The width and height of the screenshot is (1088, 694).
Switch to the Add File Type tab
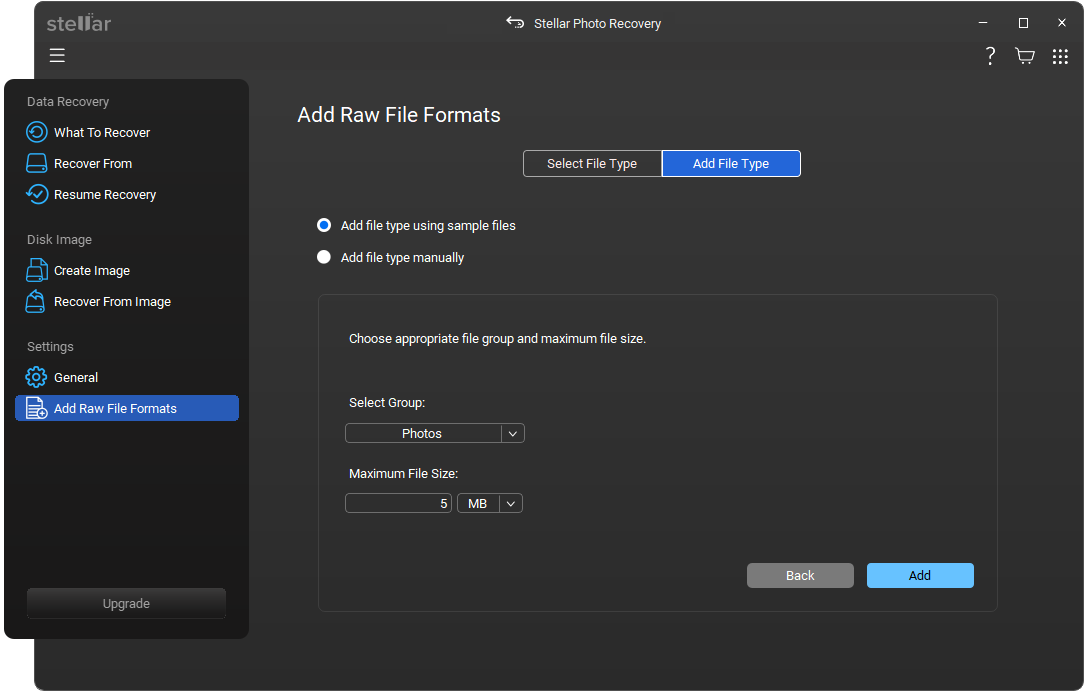click(731, 164)
